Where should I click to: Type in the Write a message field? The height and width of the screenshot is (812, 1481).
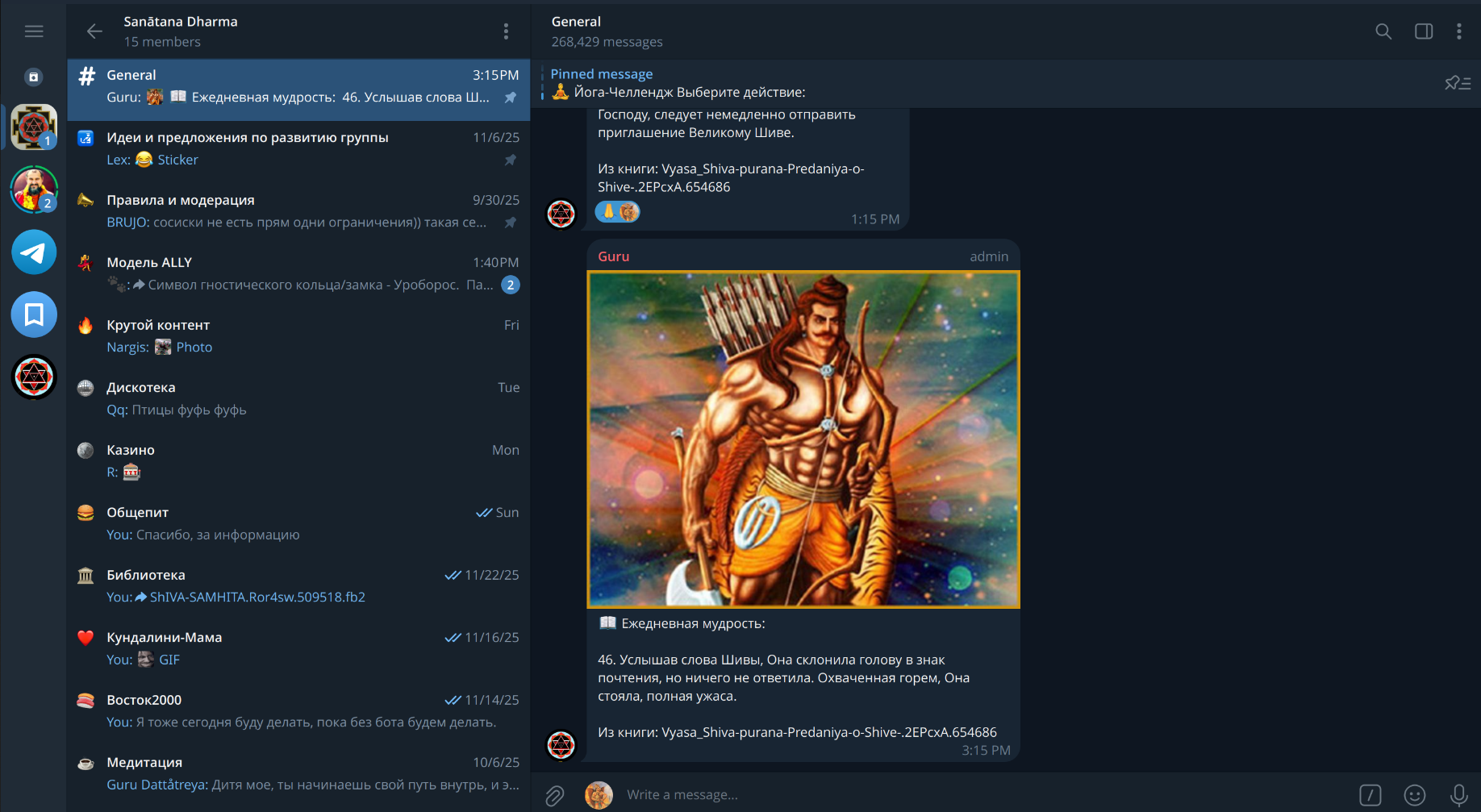click(968, 795)
